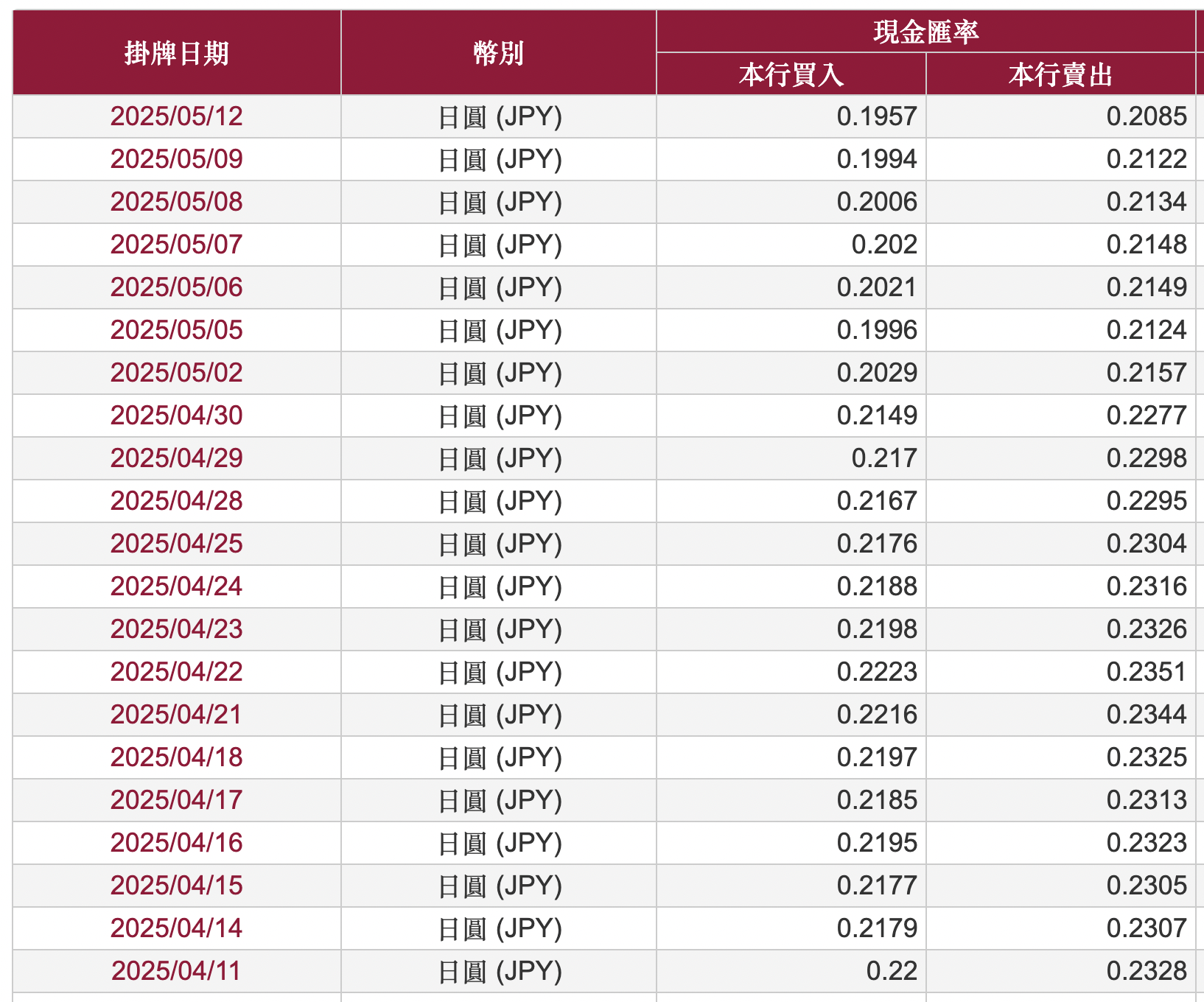1204x1002 pixels.
Task: Select the 2025/04/18 date link
Action: (176, 757)
